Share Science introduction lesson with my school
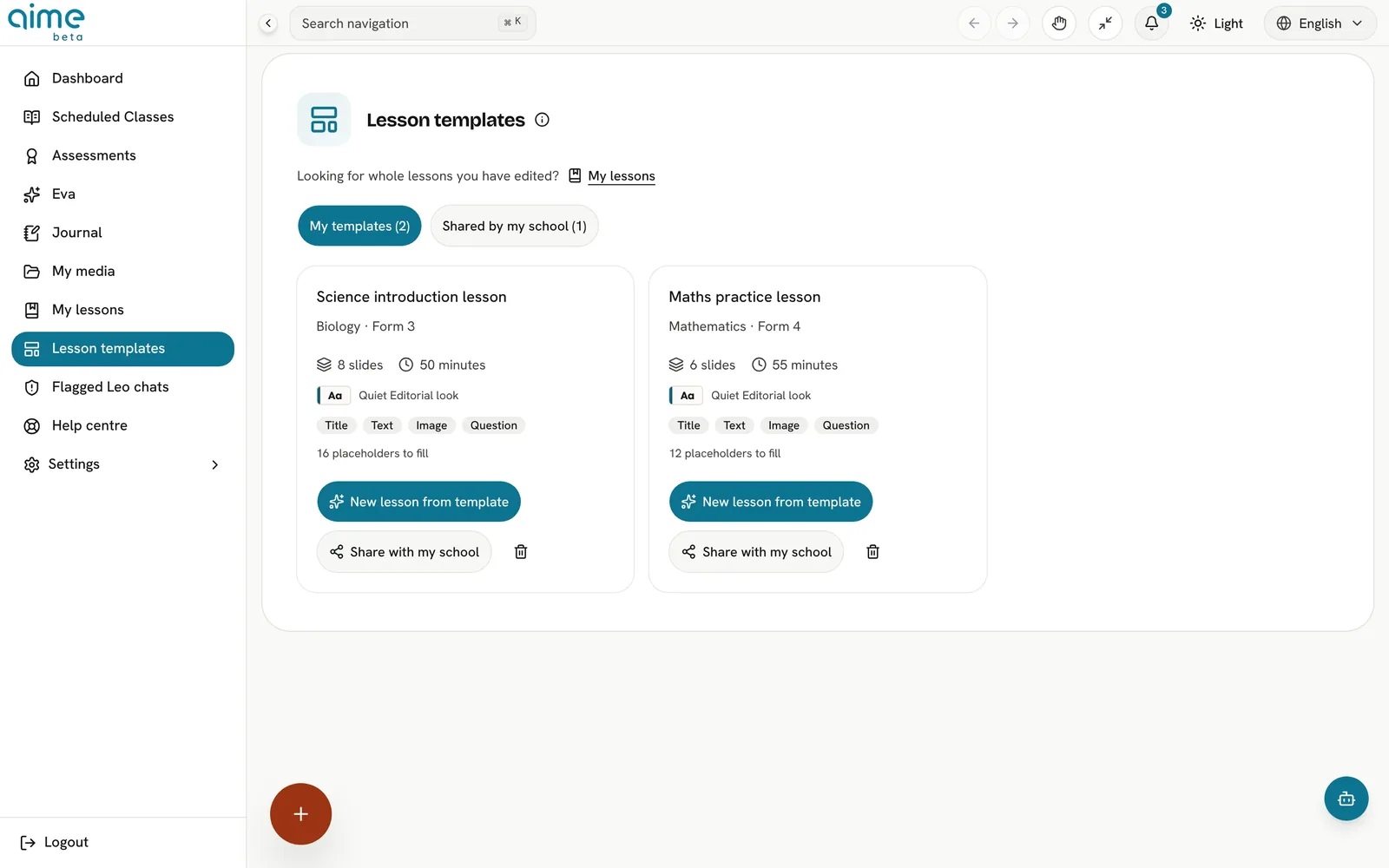Image resolution: width=1389 pixels, height=868 pixels. click(x=405, y=552)
